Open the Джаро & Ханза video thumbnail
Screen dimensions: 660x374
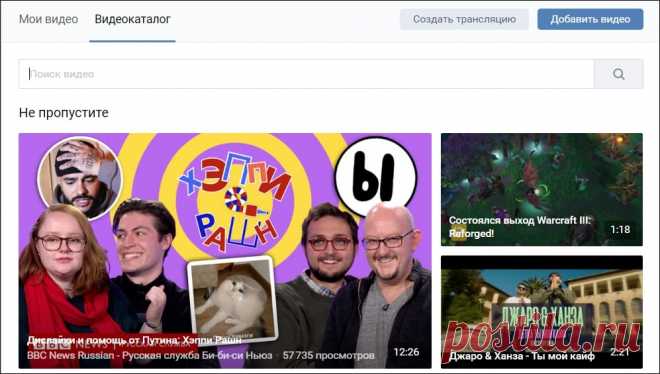542,312
